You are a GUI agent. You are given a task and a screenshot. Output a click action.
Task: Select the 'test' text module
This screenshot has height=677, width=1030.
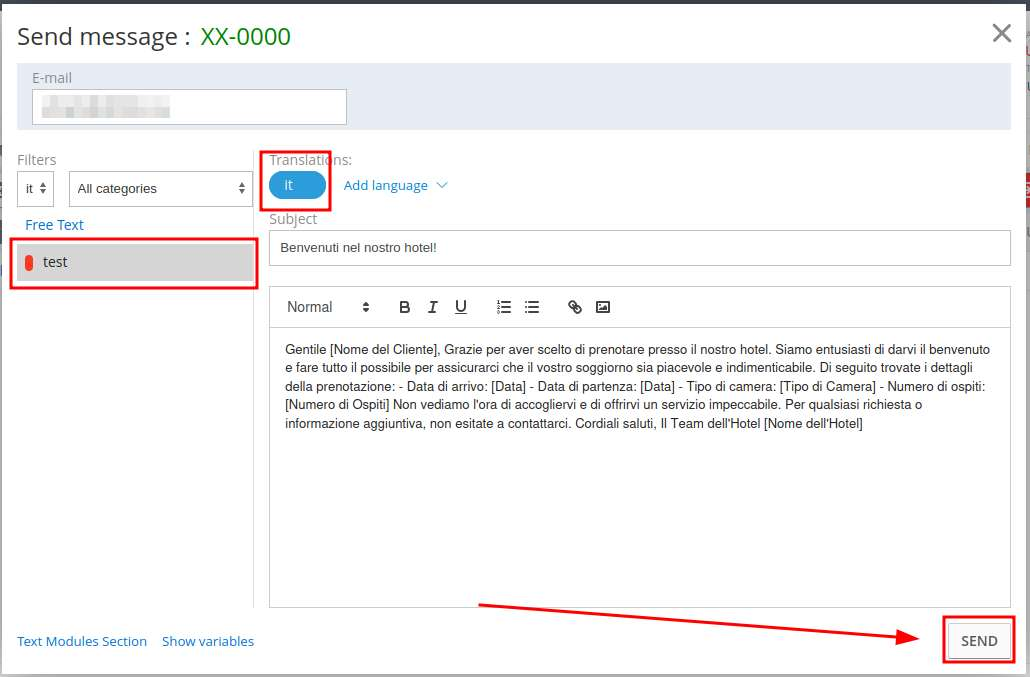(134, 262)
